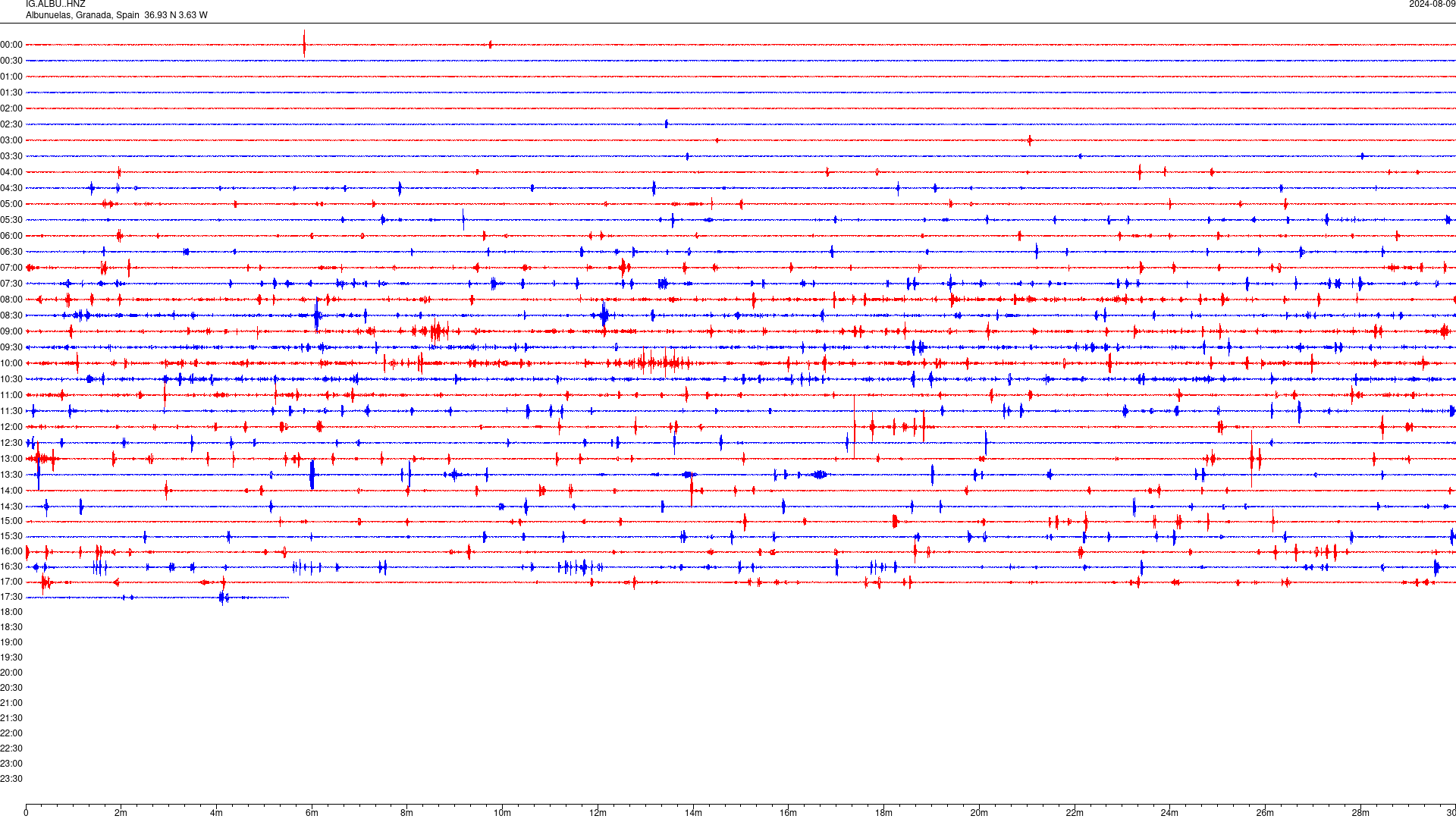Click the 6m mark on time axis

point(312,813)
